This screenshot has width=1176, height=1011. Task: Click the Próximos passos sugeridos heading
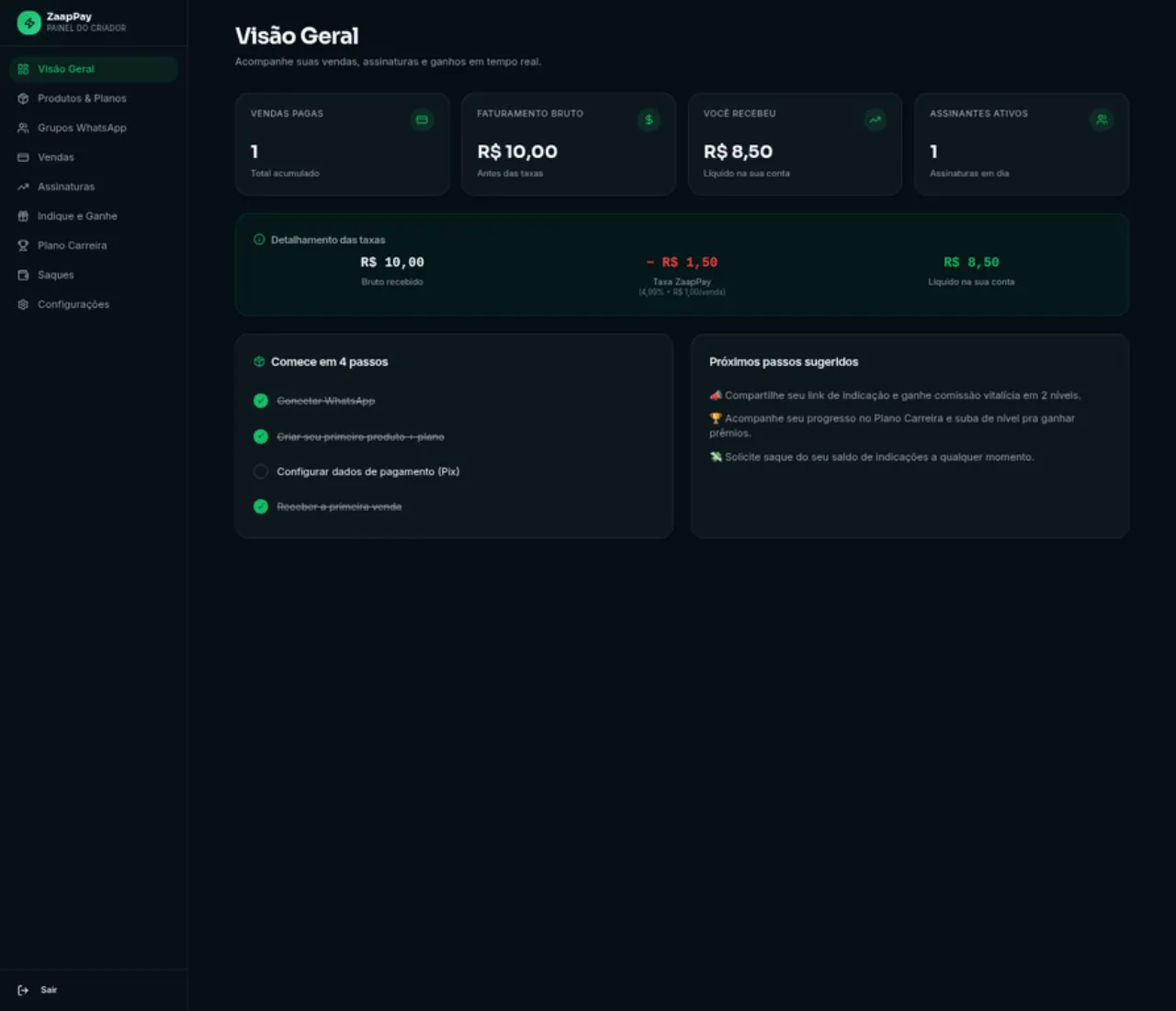[784, 362]
